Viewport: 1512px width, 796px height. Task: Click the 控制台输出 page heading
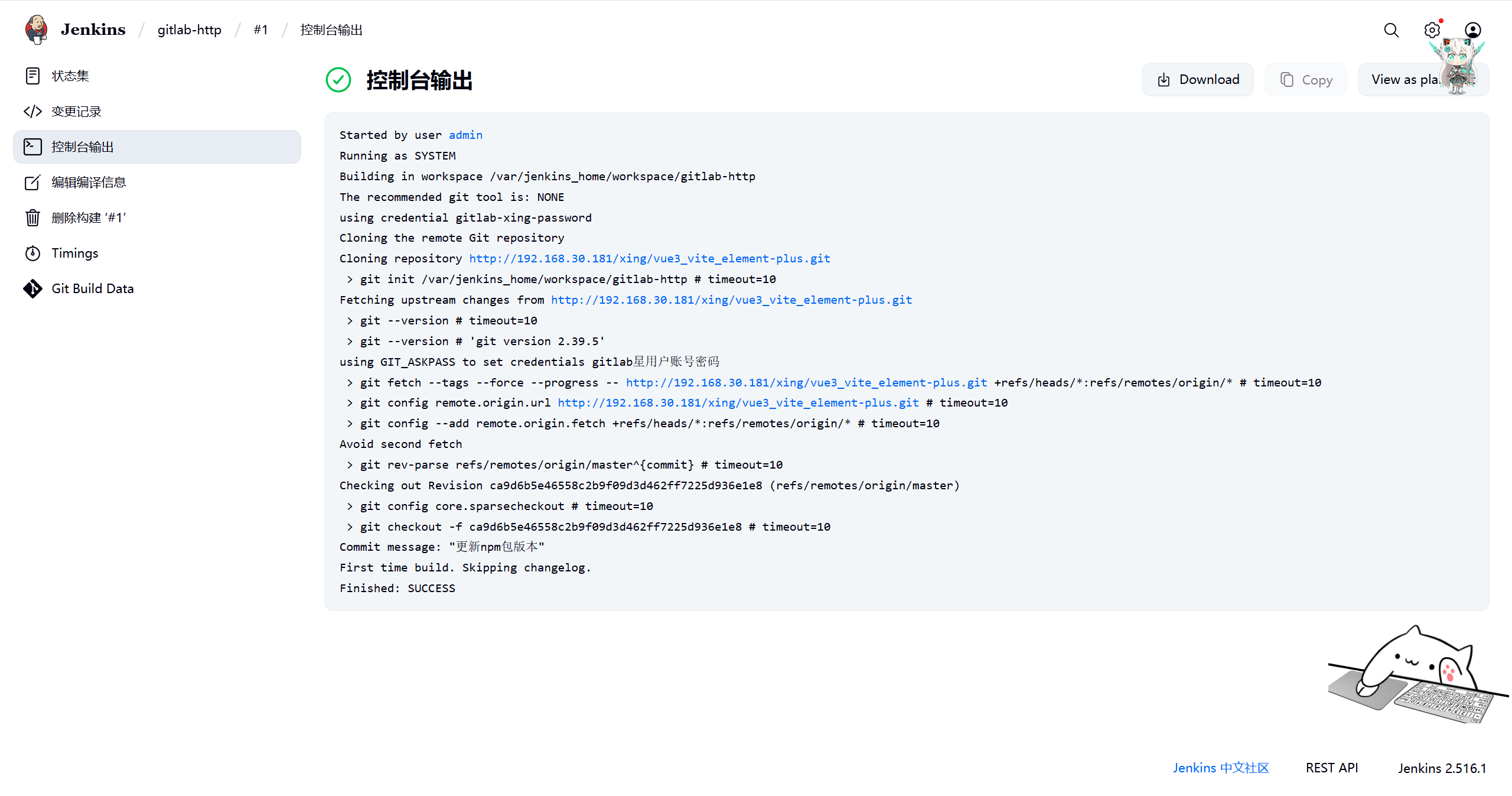click(x=419, y=80)
